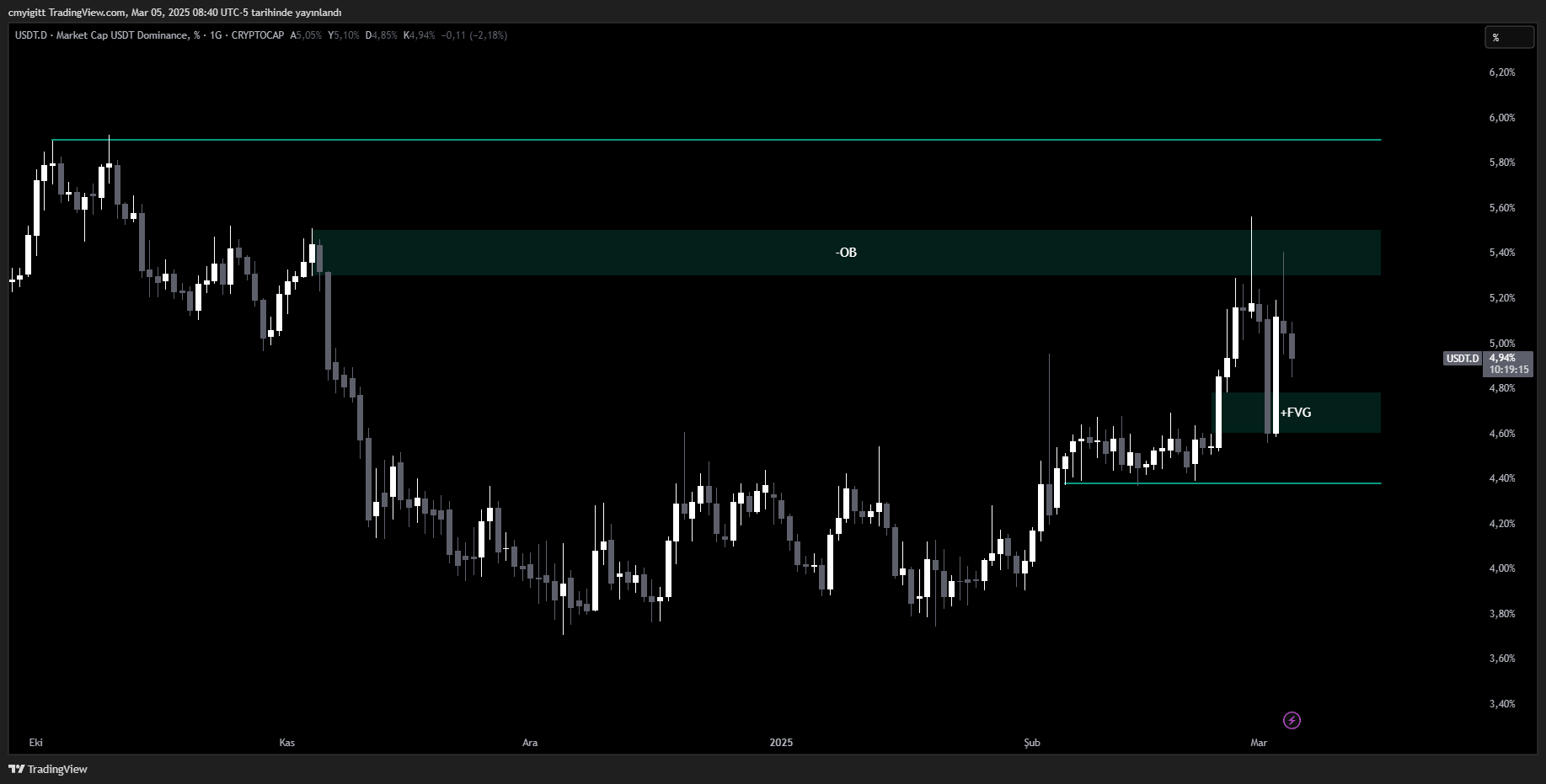Viewport: 1546px width, 784px height.
Task: Click the A5,05% open value
Action: pos(306,35)
